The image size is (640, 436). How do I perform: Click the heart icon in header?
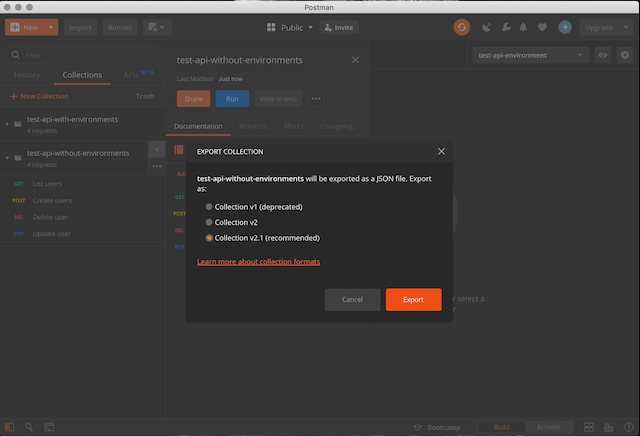coord(542,27)
